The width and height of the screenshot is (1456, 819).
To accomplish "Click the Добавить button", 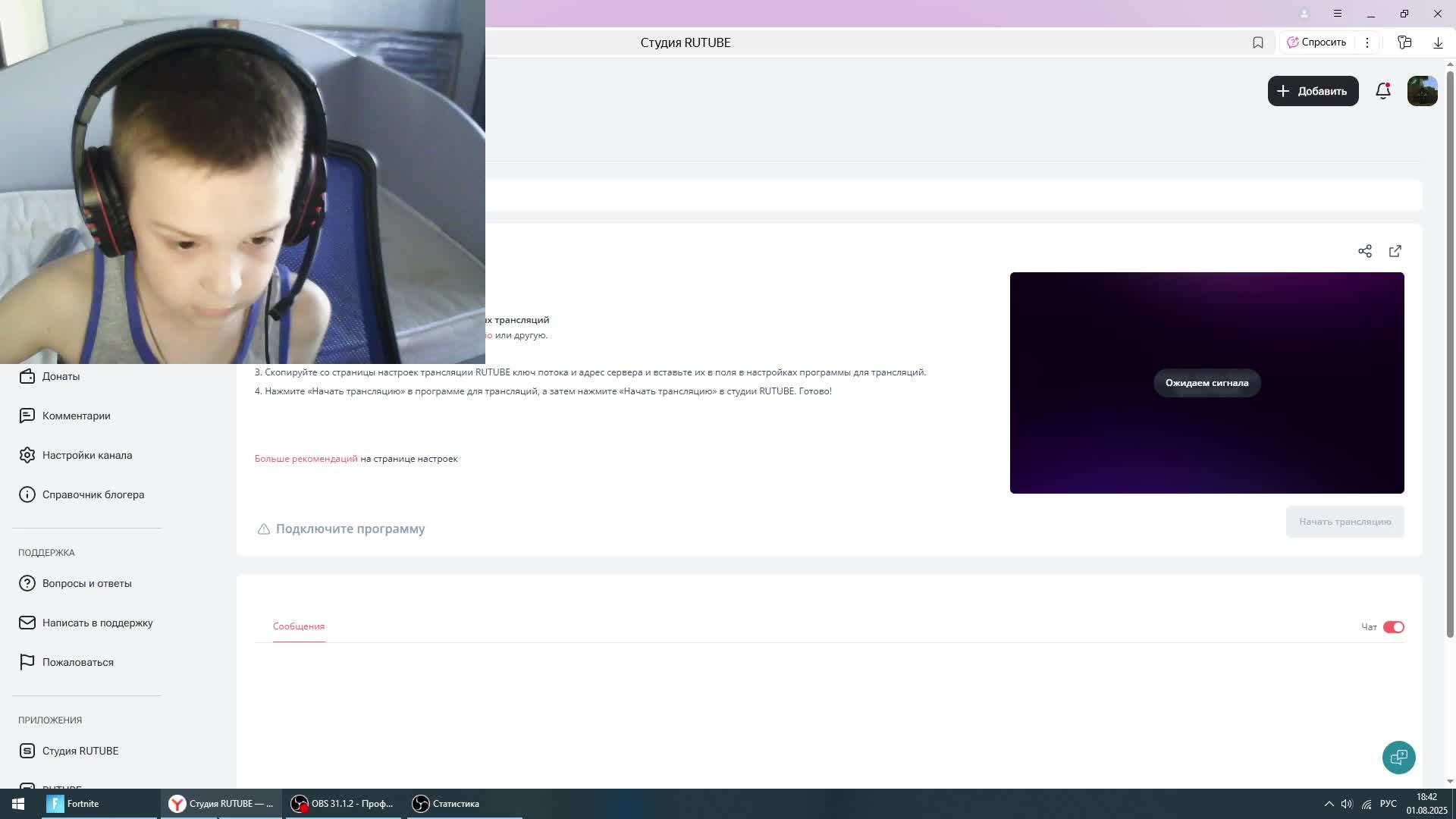I will (1313, 91).
